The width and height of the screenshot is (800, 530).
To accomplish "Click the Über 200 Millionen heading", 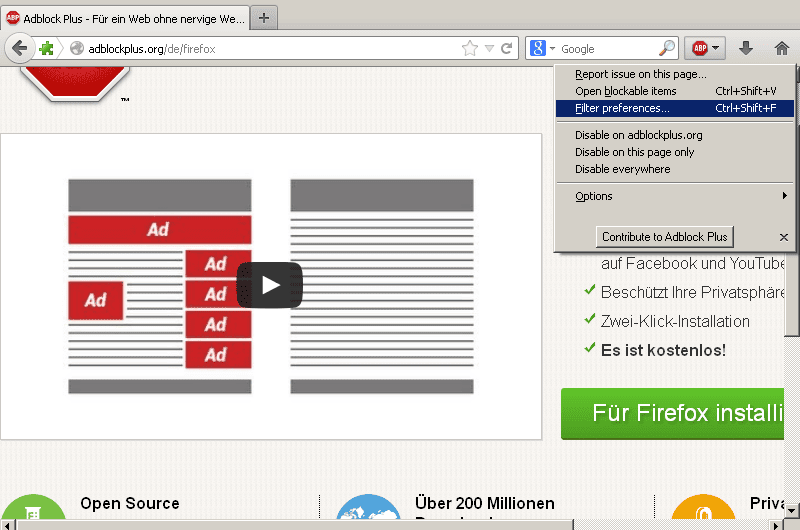I will [x=485, y=503].
